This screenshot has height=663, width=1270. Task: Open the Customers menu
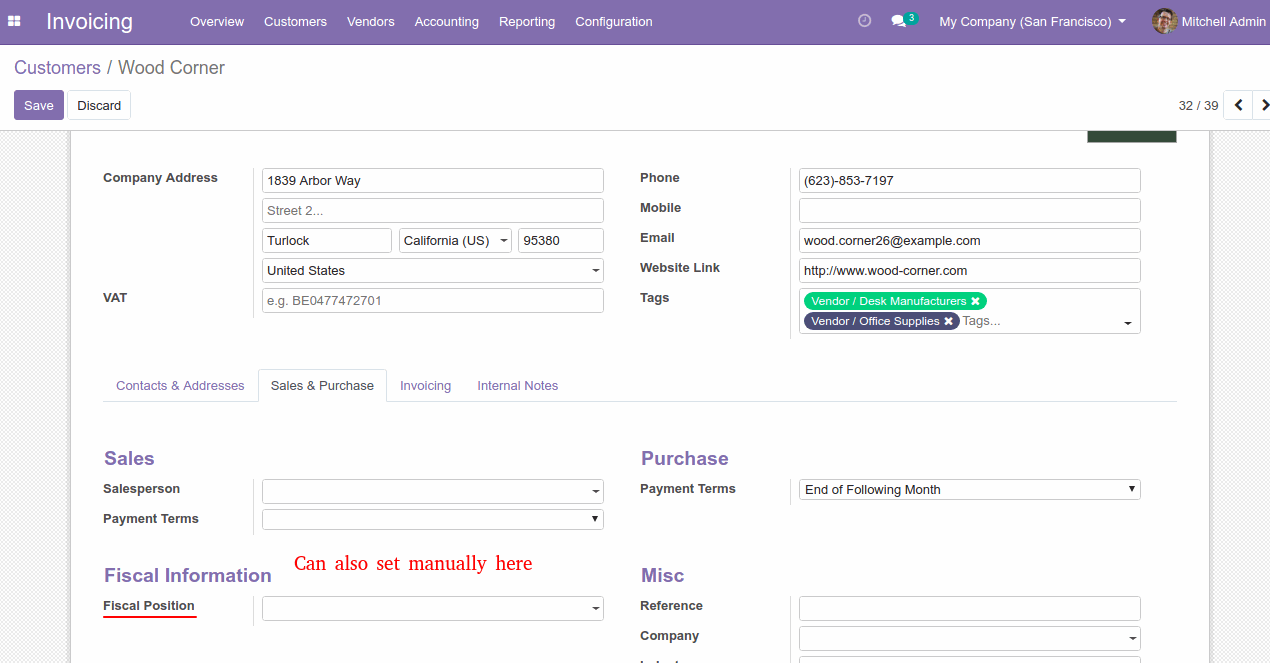pyautogui.click(x=295, y=21)
